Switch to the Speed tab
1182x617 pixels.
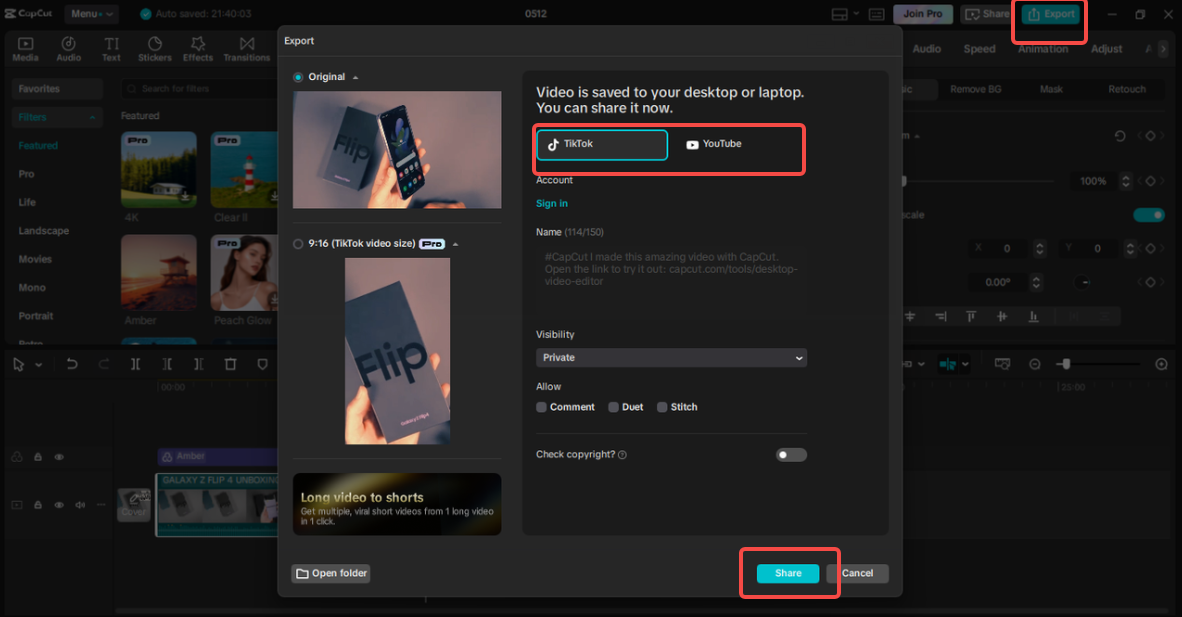pyautogui.click(x=979, y=49)
